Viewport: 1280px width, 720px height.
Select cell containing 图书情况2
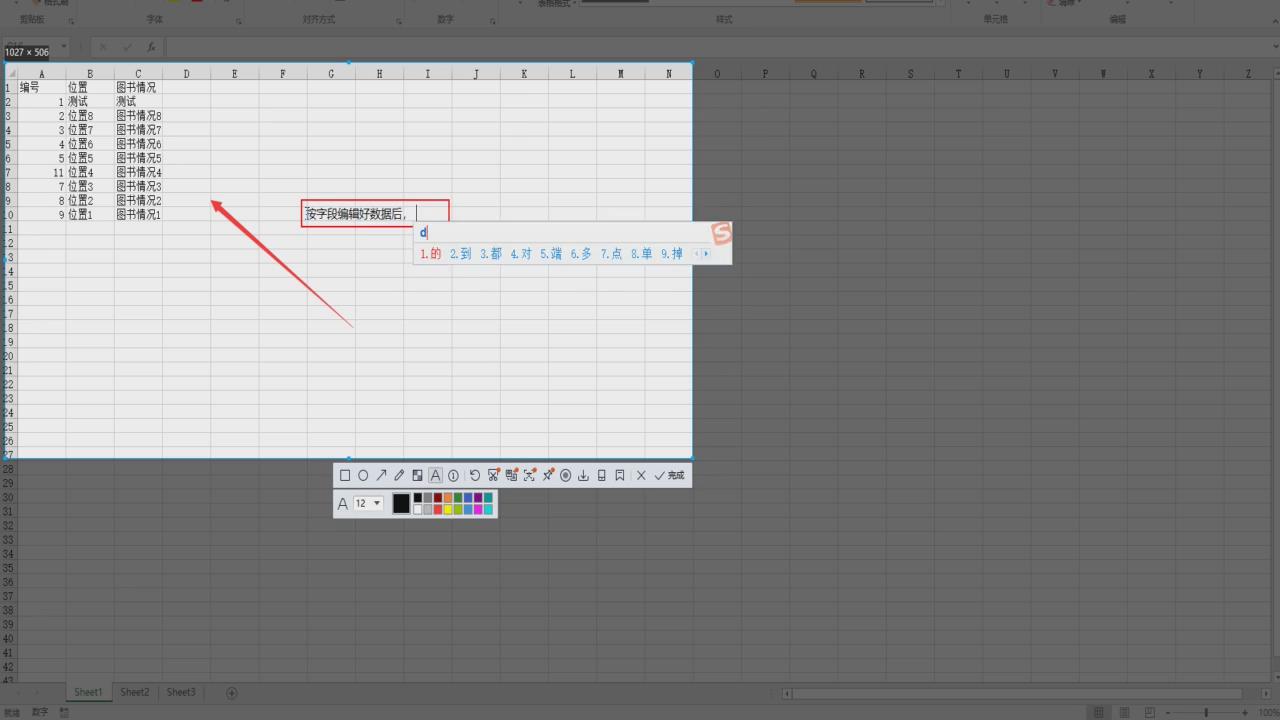138,200
